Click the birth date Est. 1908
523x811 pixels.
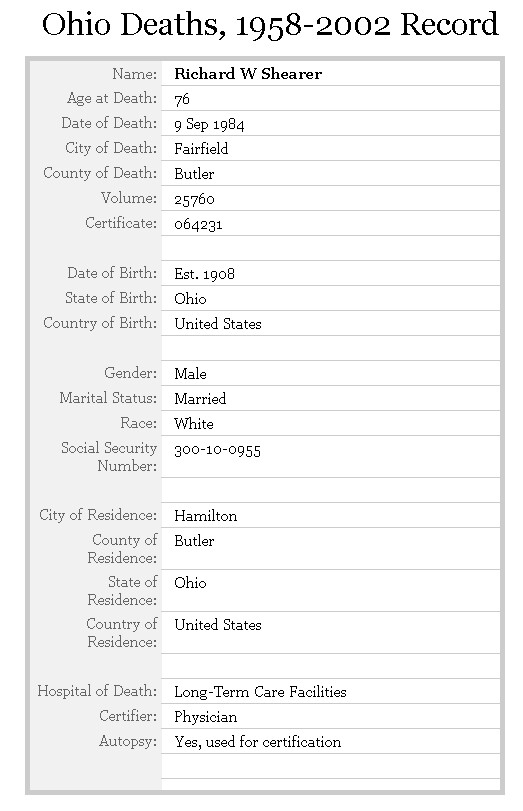click(204, 274)
